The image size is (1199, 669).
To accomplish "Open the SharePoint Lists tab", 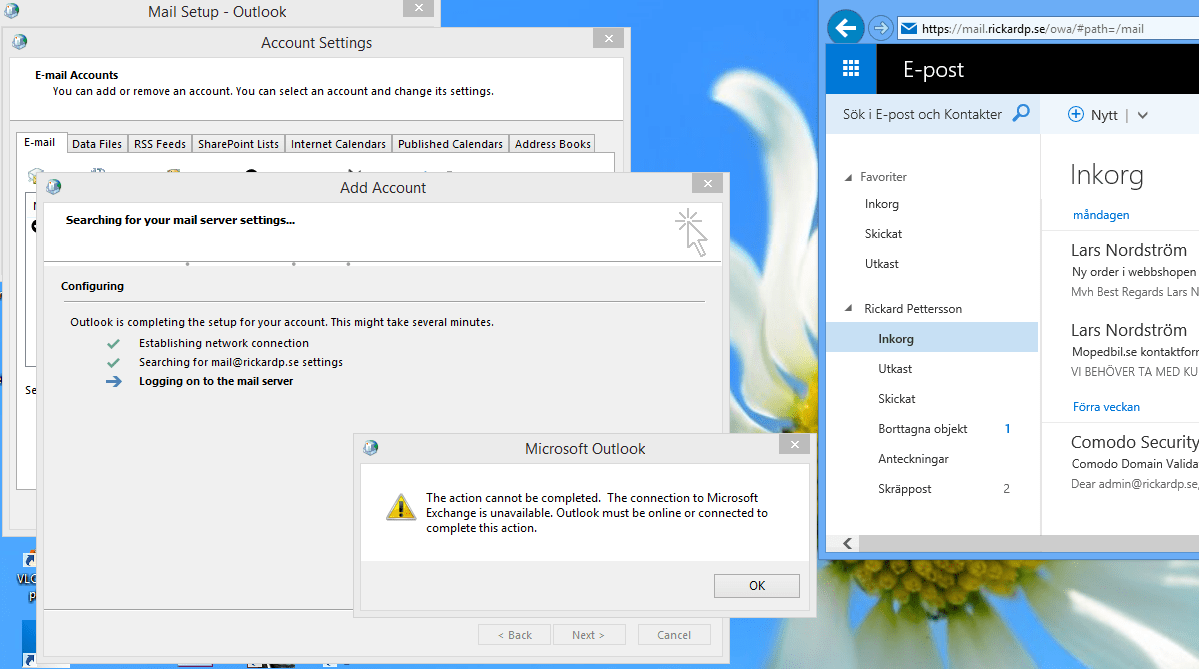I will pyautogui.click(x=239, y=144).
